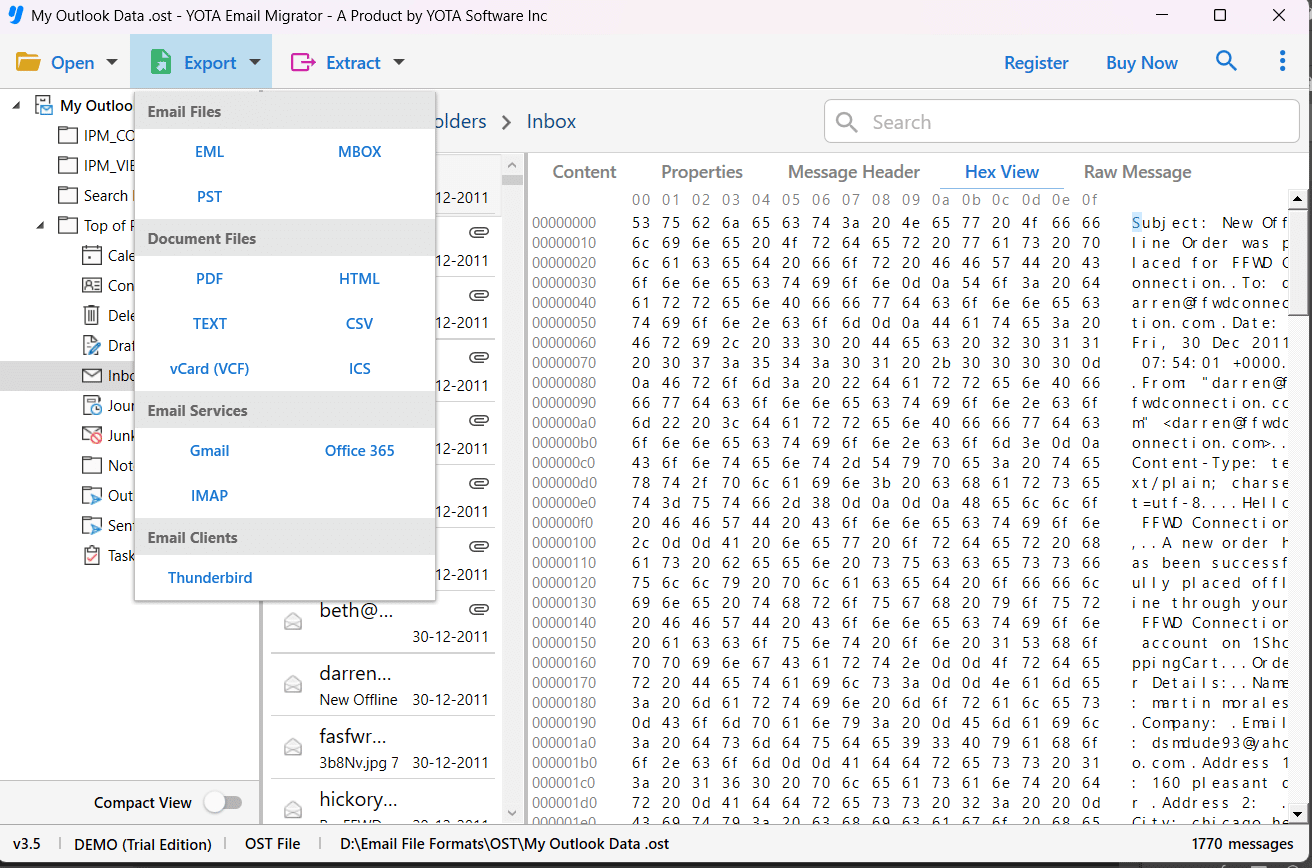Choose MBOX export format
Image resolution: width=1312 pixels, height=868 pixels.
pyautogui.click(x=360, y=152)
